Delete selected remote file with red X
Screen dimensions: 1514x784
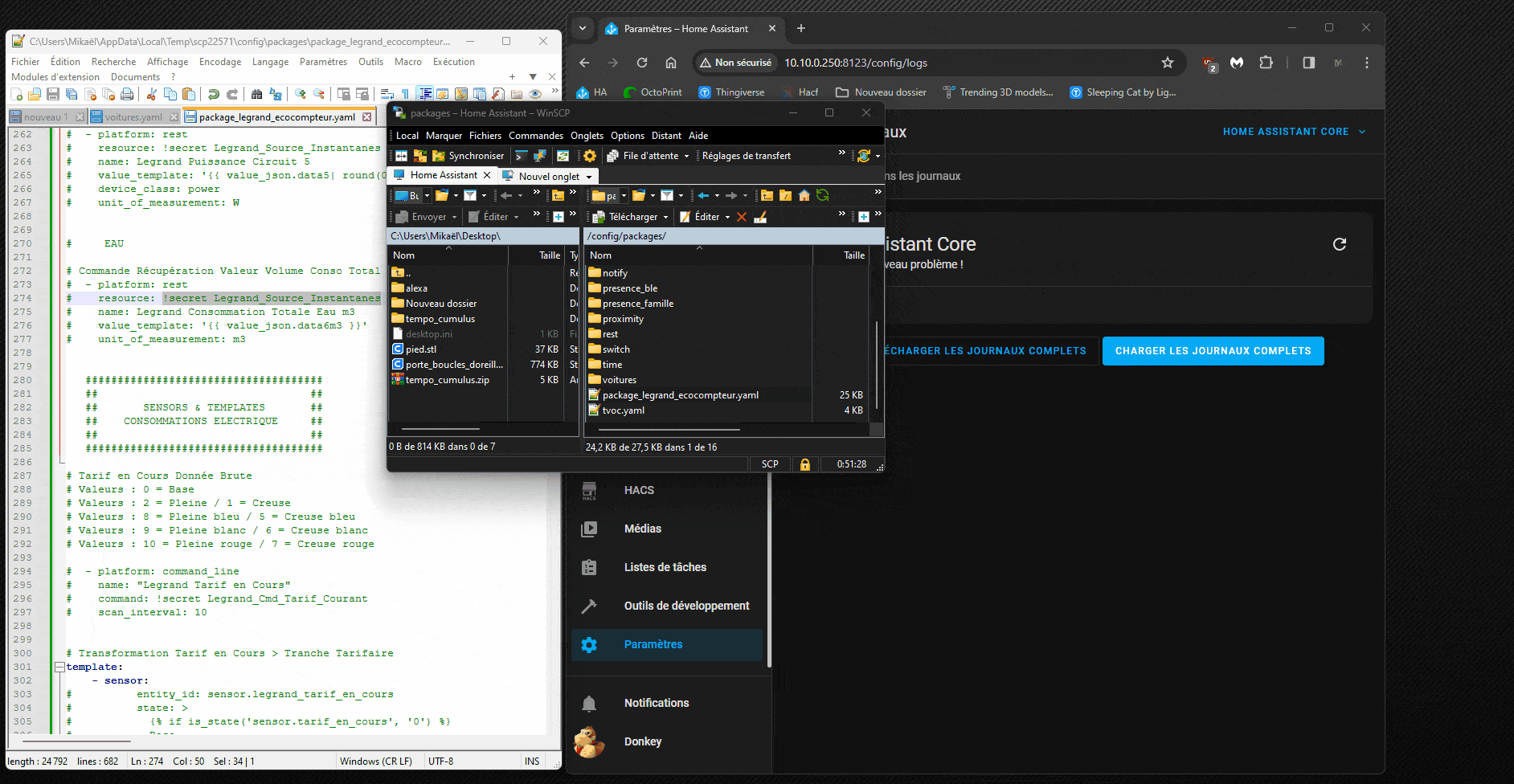coord(742,217)
